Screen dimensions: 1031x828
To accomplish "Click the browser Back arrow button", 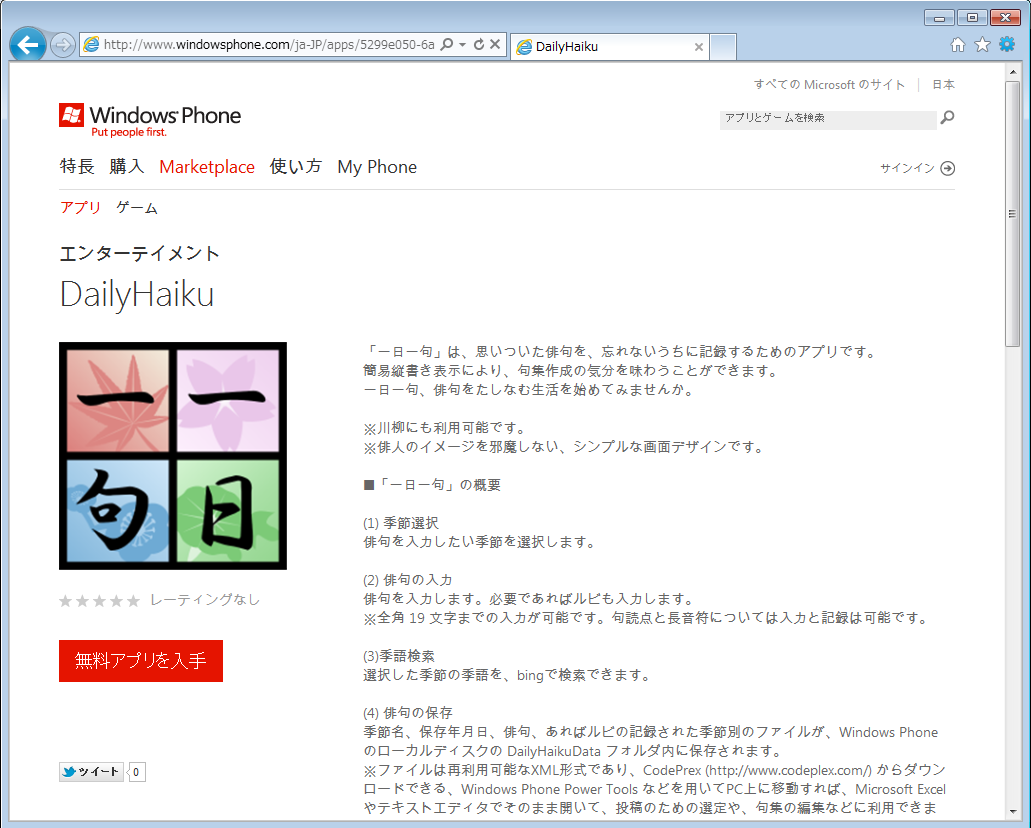I will (x=28, y=45).
